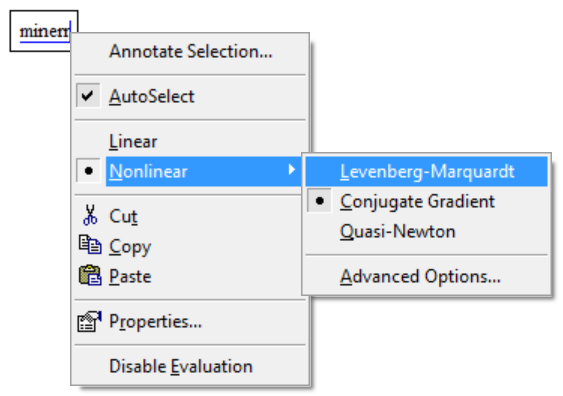Click the scissors Cut icon
This screenshot has height=396, width=563.
click(x=90, y=215)
